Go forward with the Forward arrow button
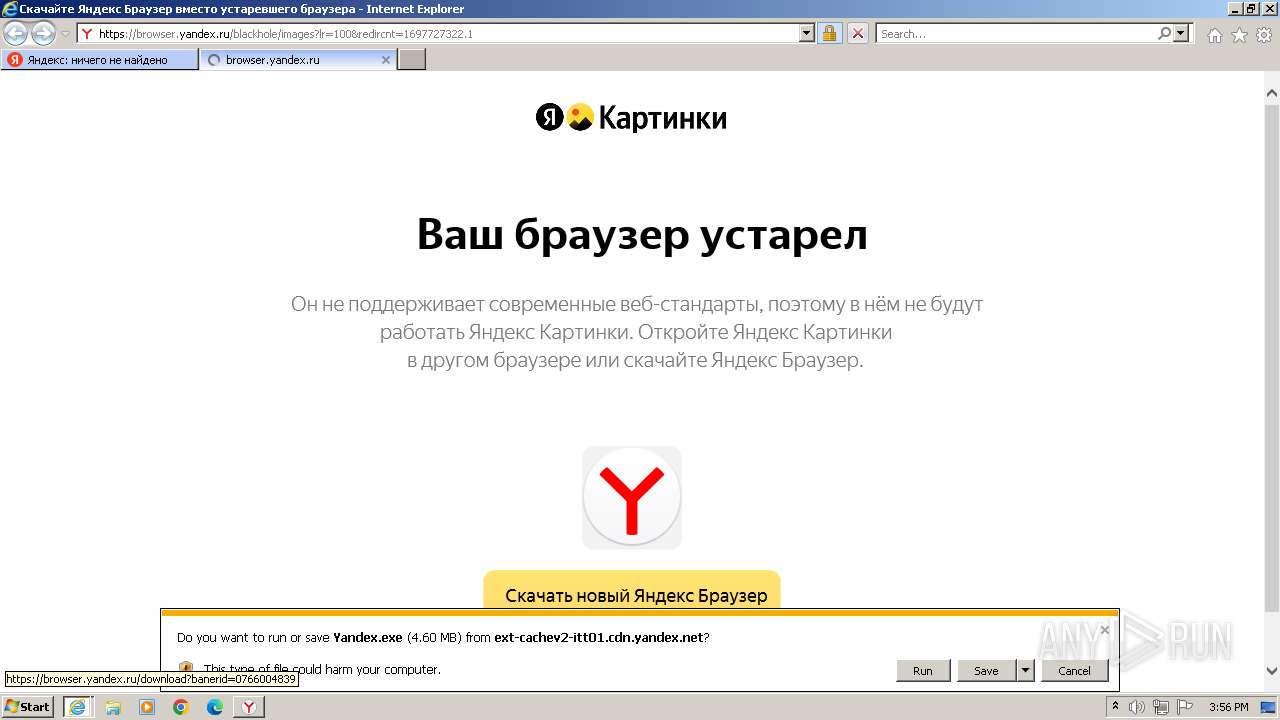Screen dimensions: 1280x720 (43, 34)
